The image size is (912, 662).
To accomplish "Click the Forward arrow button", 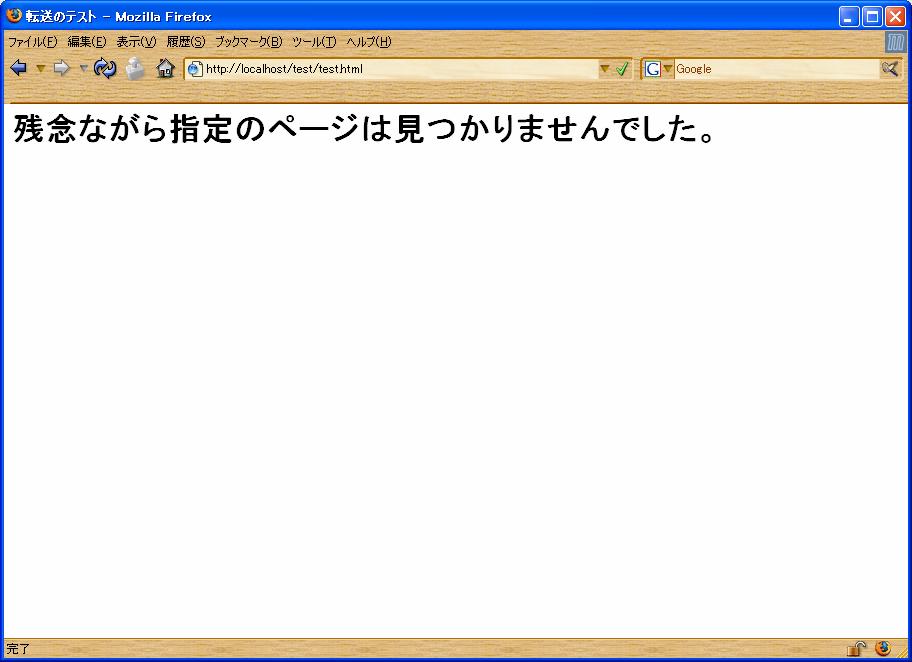I will [x=61, y=68].
